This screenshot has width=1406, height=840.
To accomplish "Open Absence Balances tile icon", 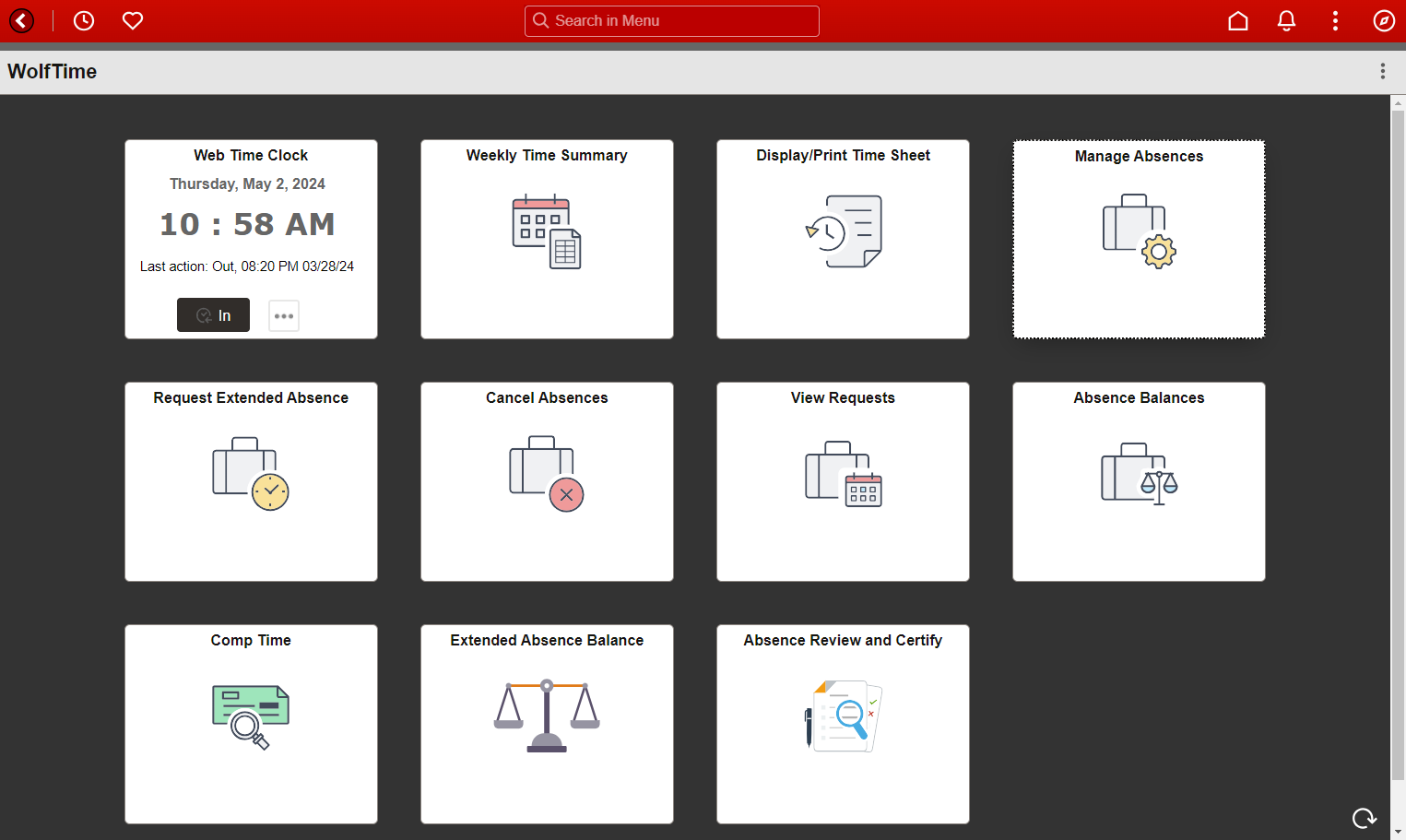I will point(1140,474).
